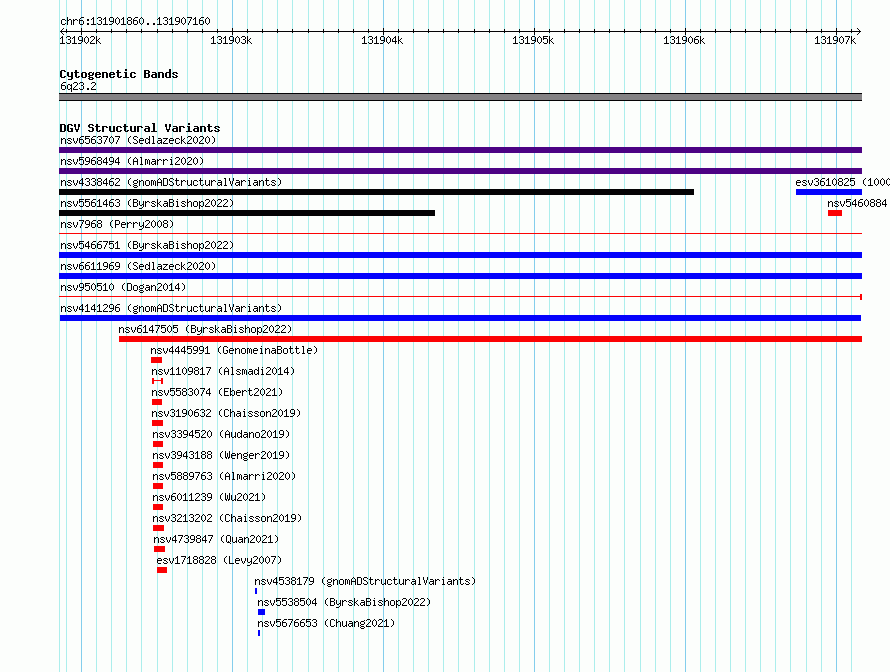
Task: Open the nsv5968494 (Almarri2020) label
Action: click(132, 161)
